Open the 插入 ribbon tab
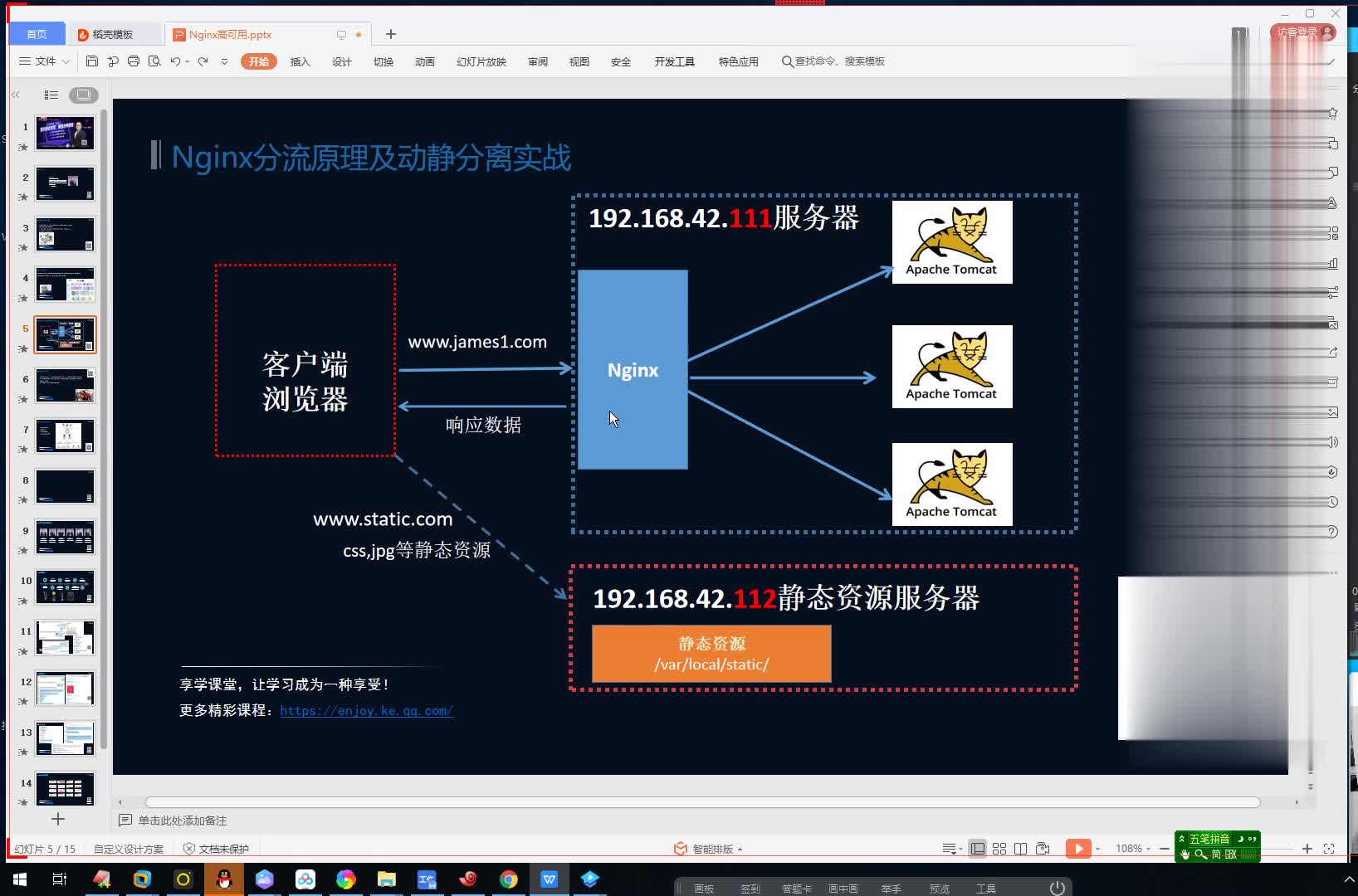 (x=300, y=62)
